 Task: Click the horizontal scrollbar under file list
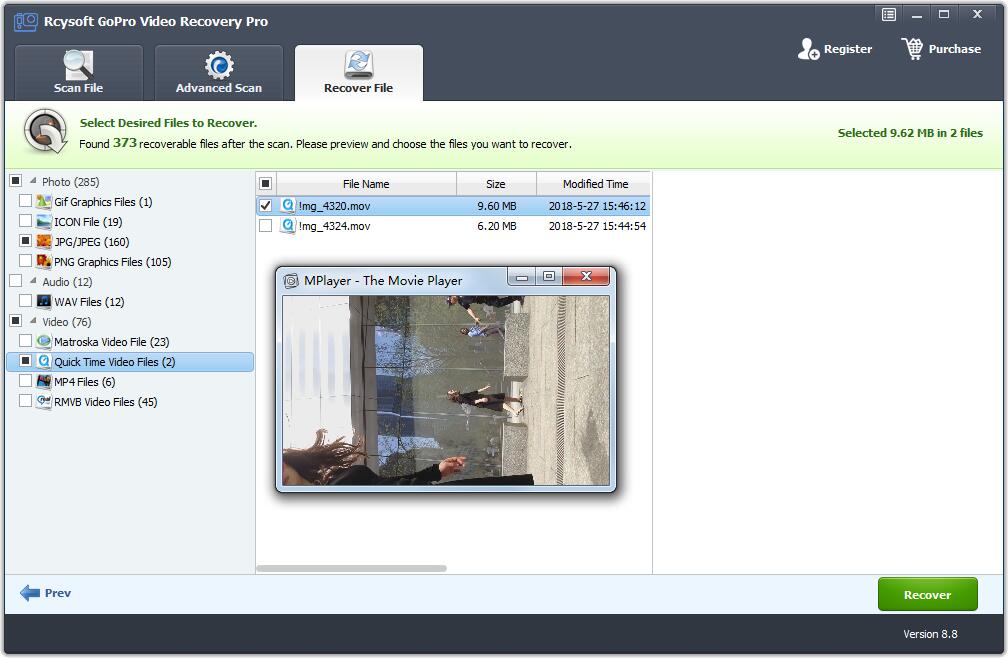point(351,568)
